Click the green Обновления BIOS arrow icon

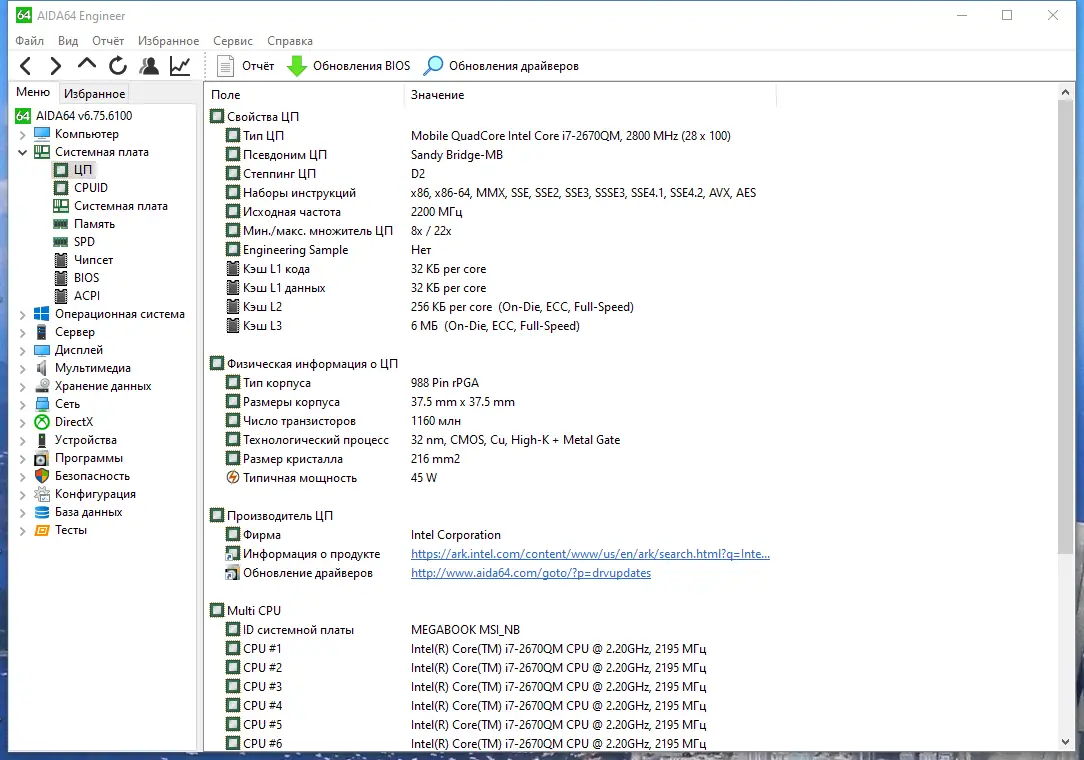point(296,65)
